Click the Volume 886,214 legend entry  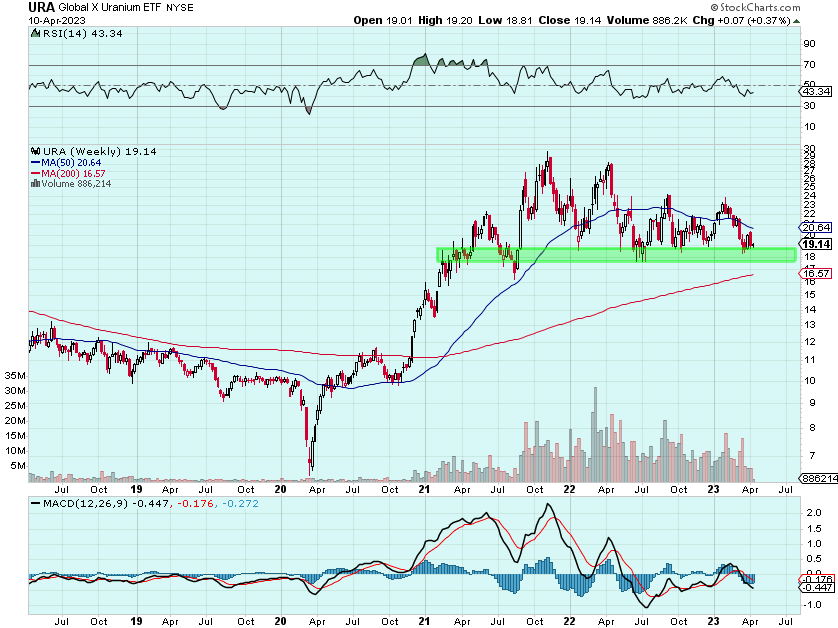pyautogui.click(x=76, y=183)
